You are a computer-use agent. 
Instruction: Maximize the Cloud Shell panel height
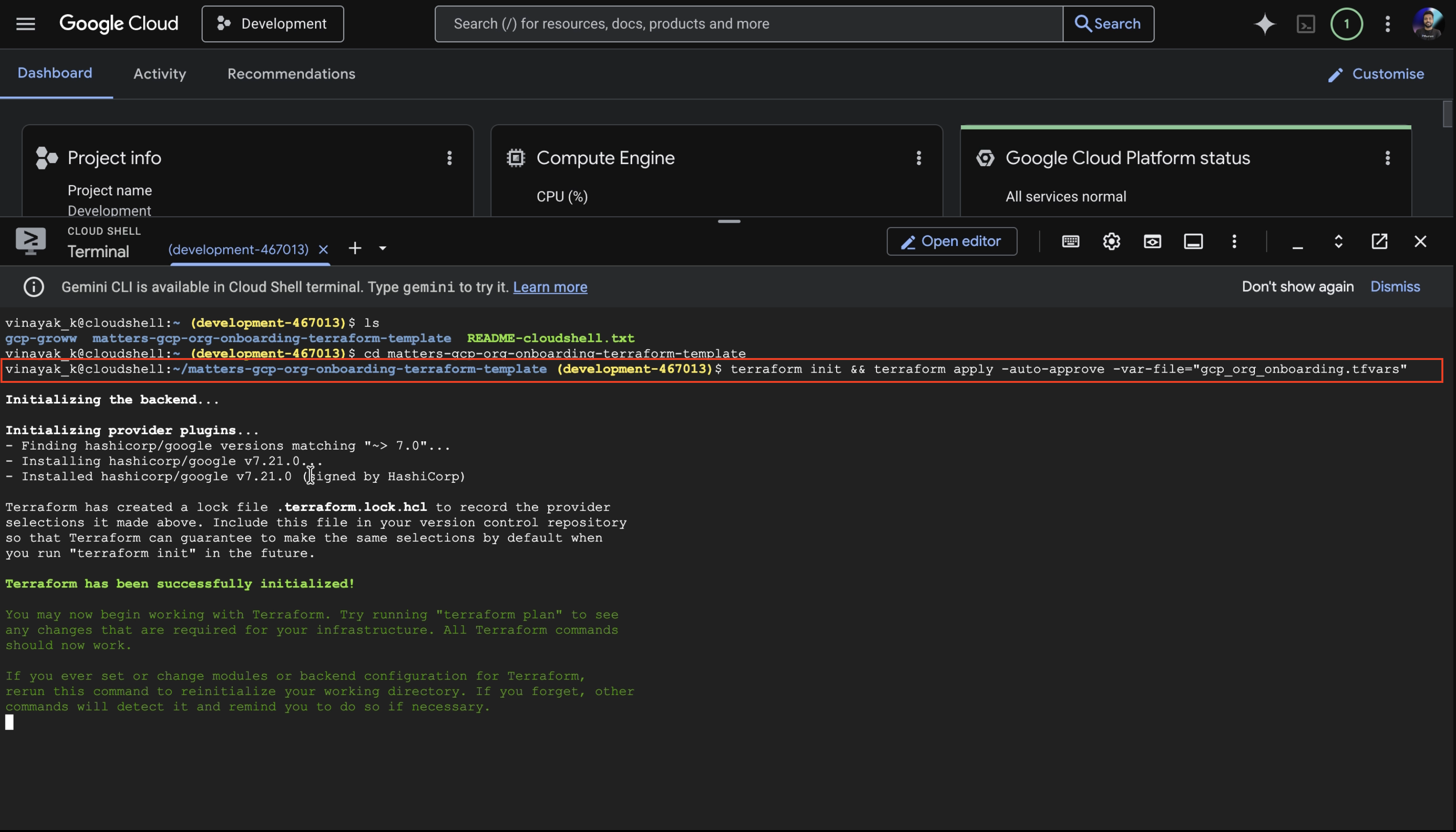pyautogui.click(x=1338, y=242)
